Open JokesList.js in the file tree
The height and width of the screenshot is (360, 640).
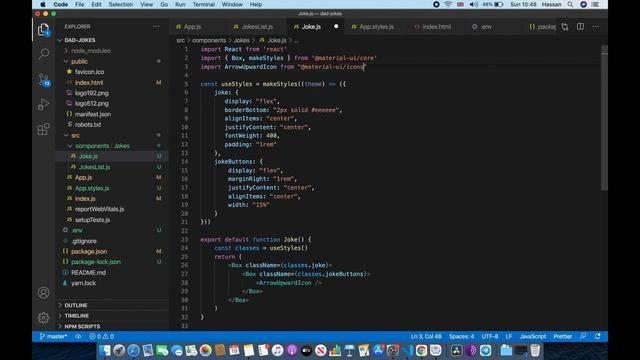pyautogui.click(x=94, y=167)
